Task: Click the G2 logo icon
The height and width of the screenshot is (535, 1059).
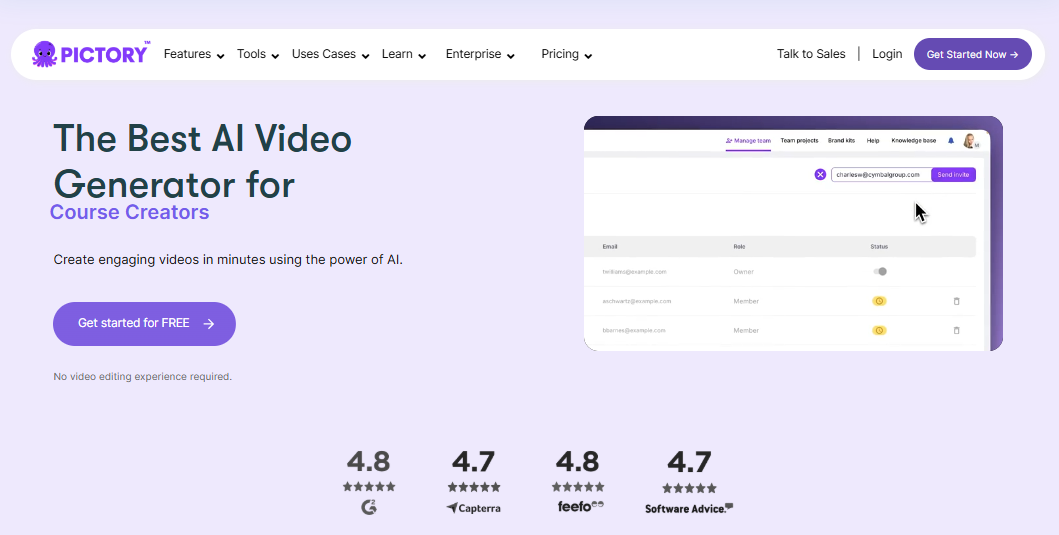Action: [x=369, y=507]
